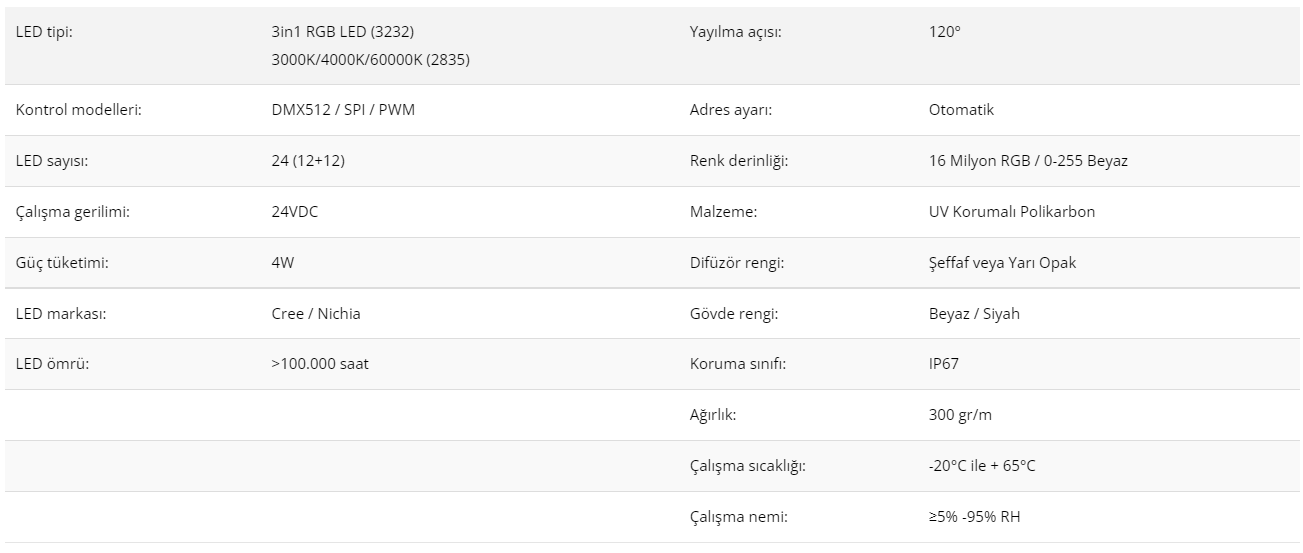
Task: Click the "-20°C ile + 65°C" temperature value
Action: (982, 466)
